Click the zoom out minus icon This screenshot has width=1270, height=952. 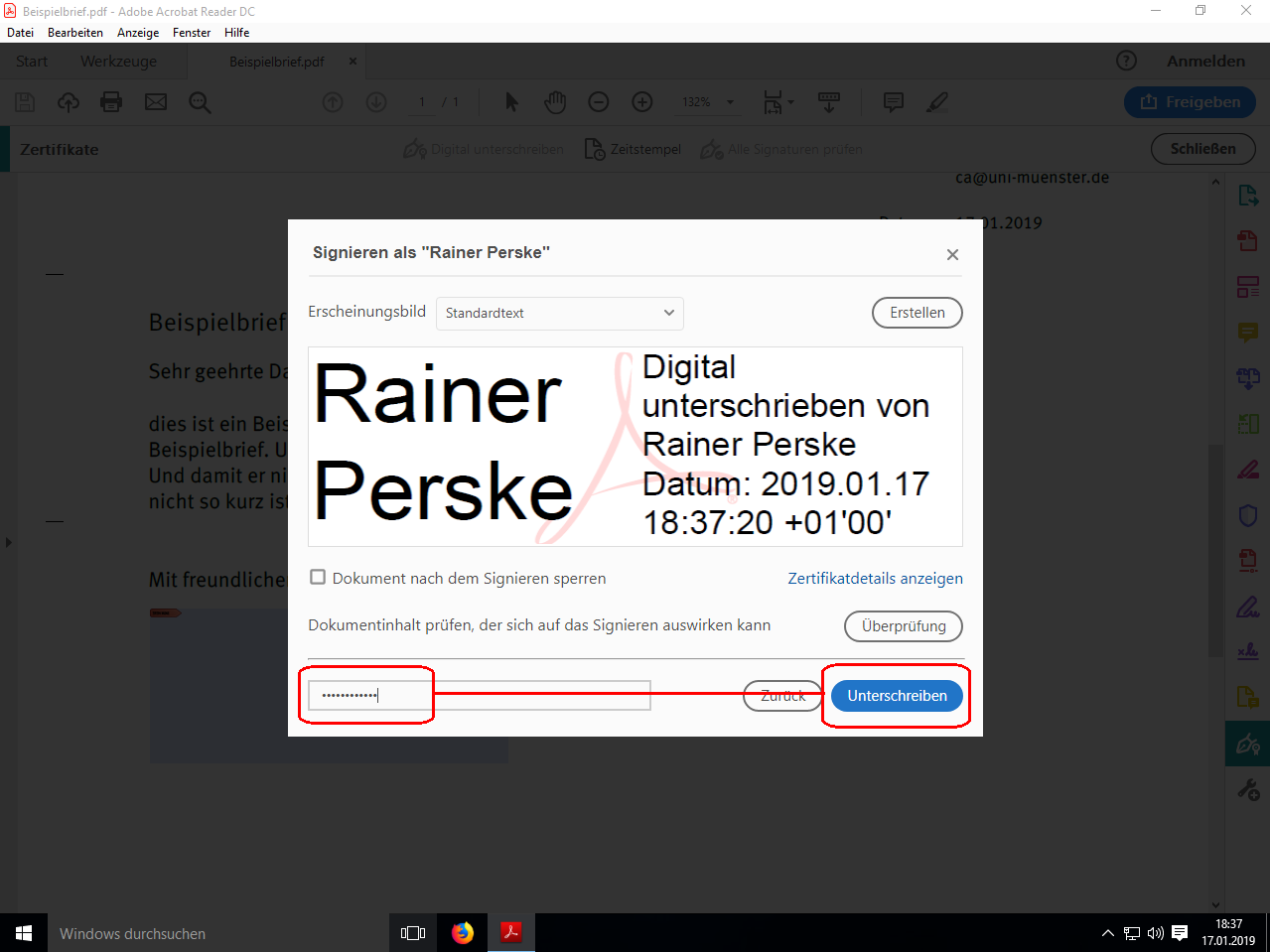[x=599, y=102]
